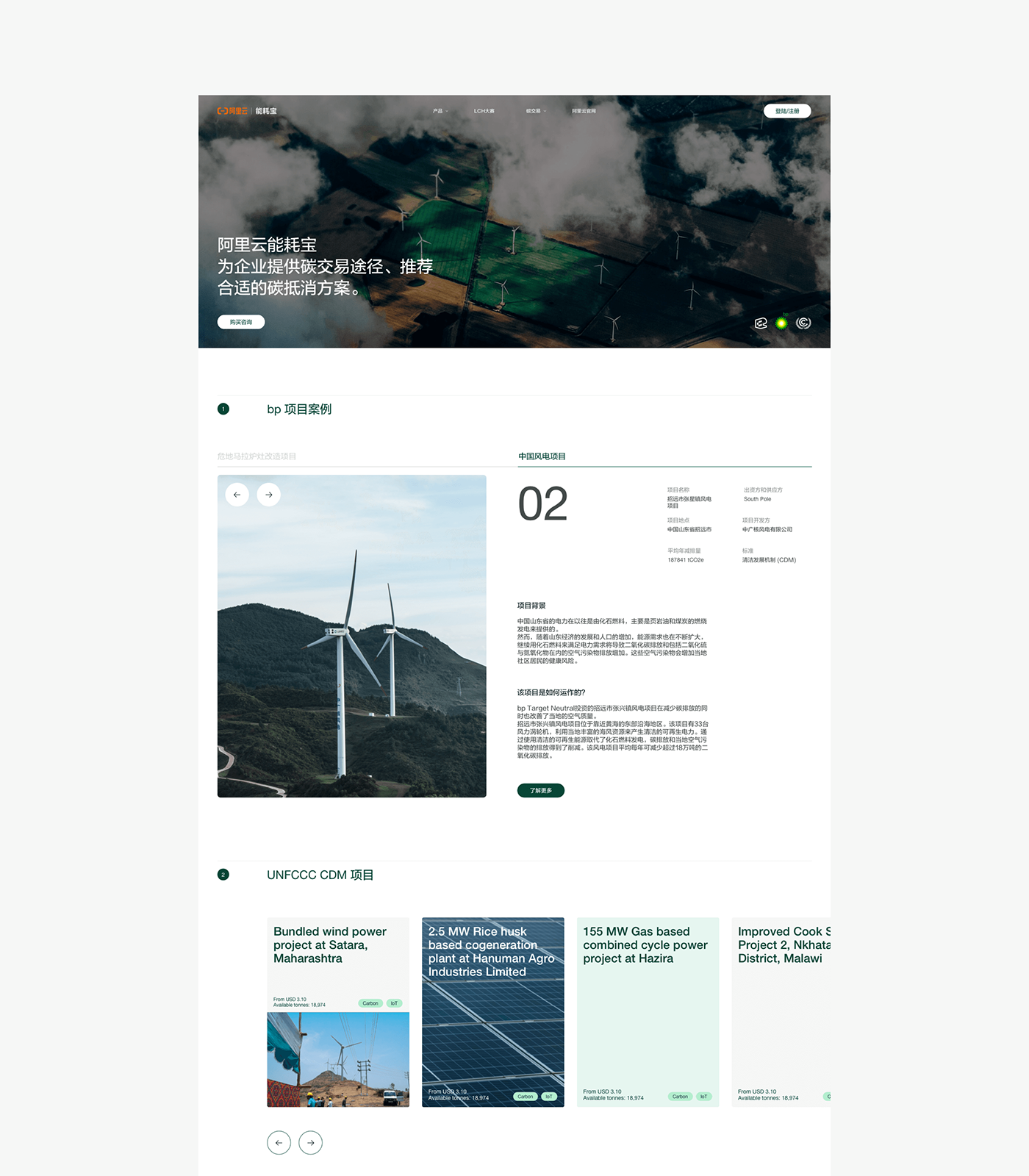Click the Satara wind farm photo
This screenshot has width=1029, height=1176.
click(338, 1059)
